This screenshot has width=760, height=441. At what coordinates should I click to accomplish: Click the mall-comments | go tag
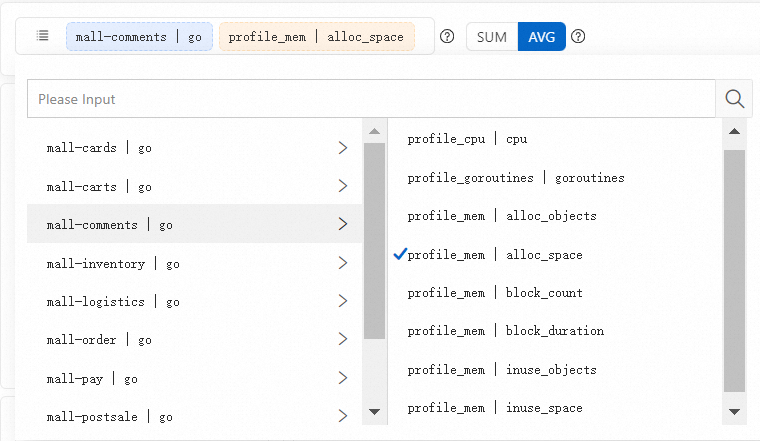[139, 37]
